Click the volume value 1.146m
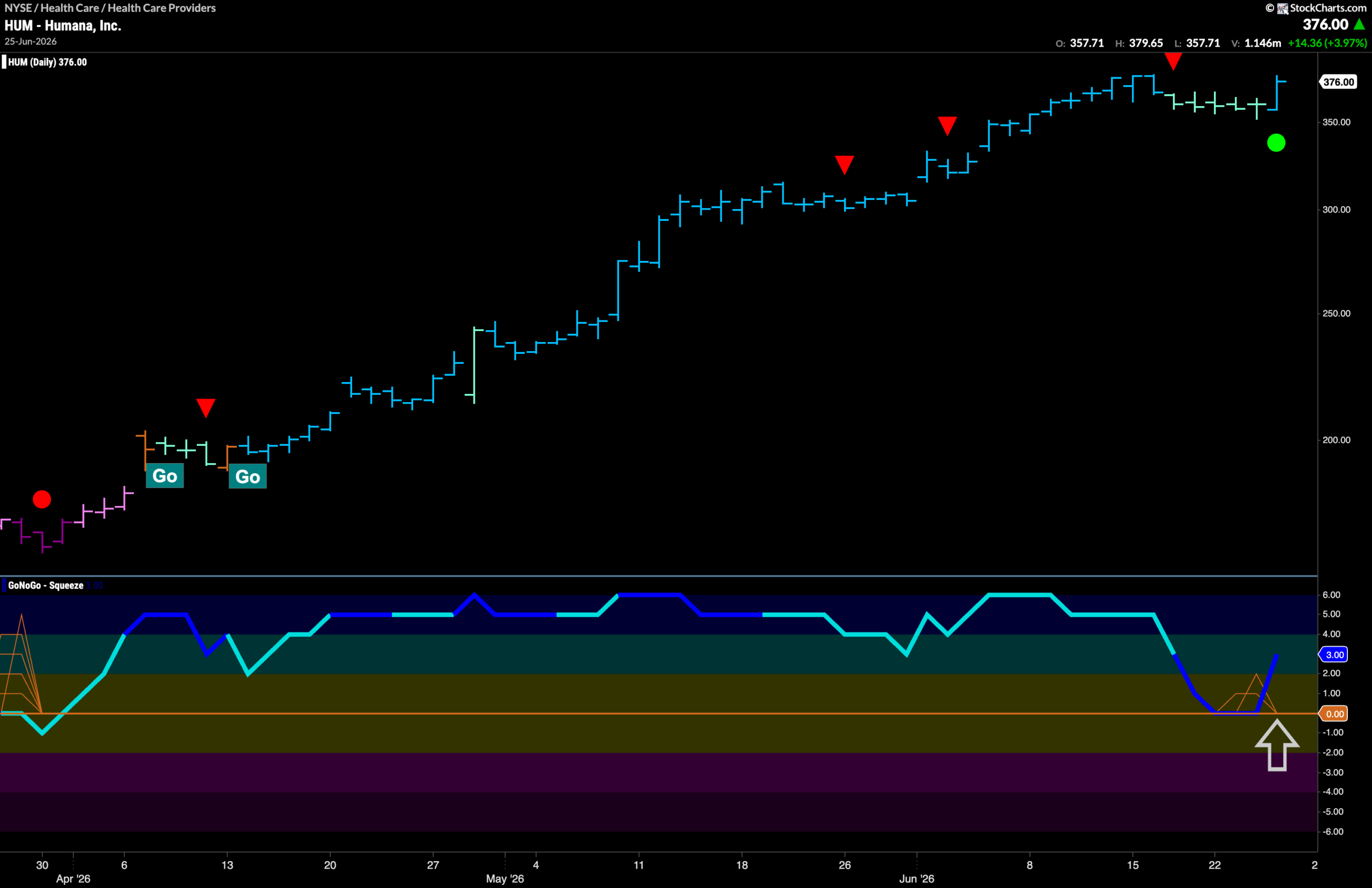The width and height of the screenshot is (1372, 888). tap(1263, 43)
